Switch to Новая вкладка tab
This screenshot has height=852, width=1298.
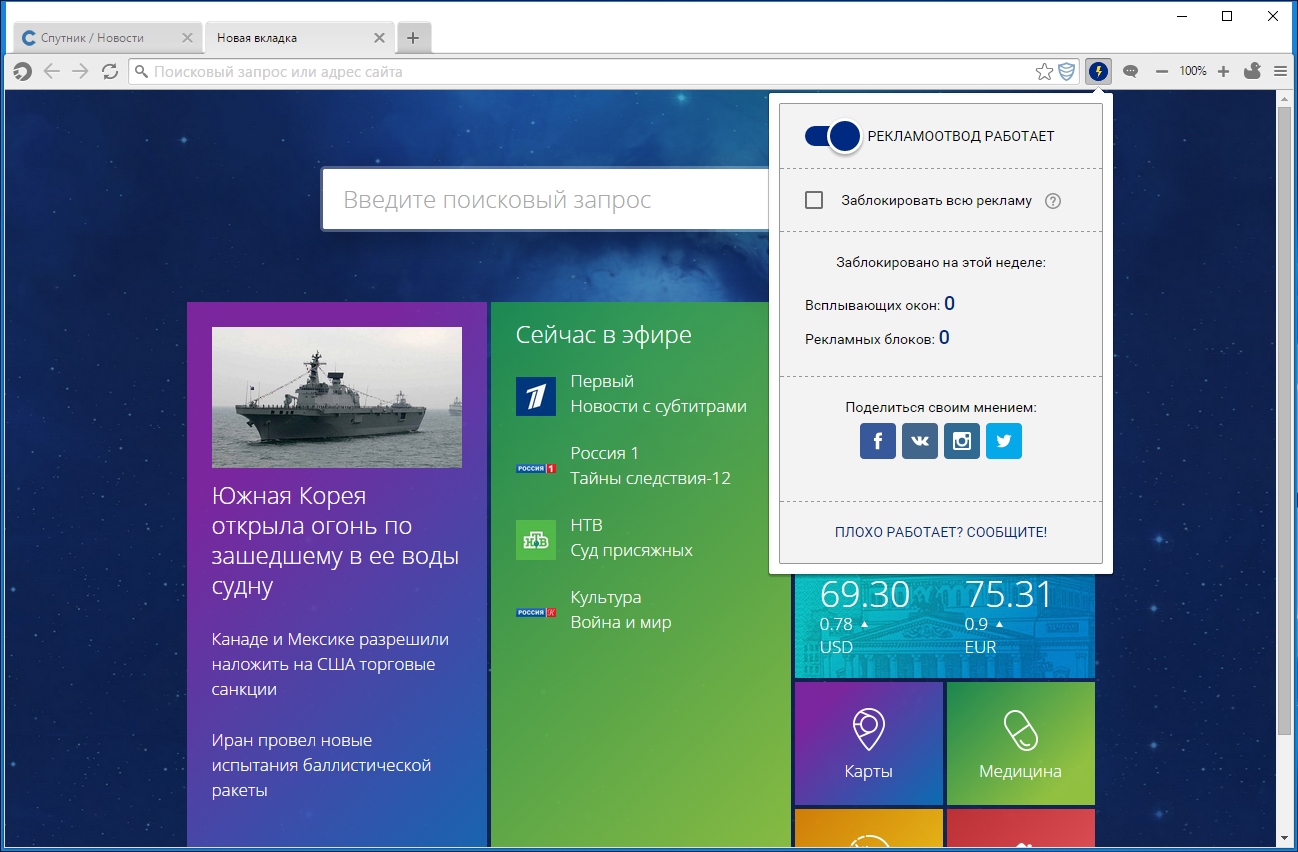tap(297, 38)
